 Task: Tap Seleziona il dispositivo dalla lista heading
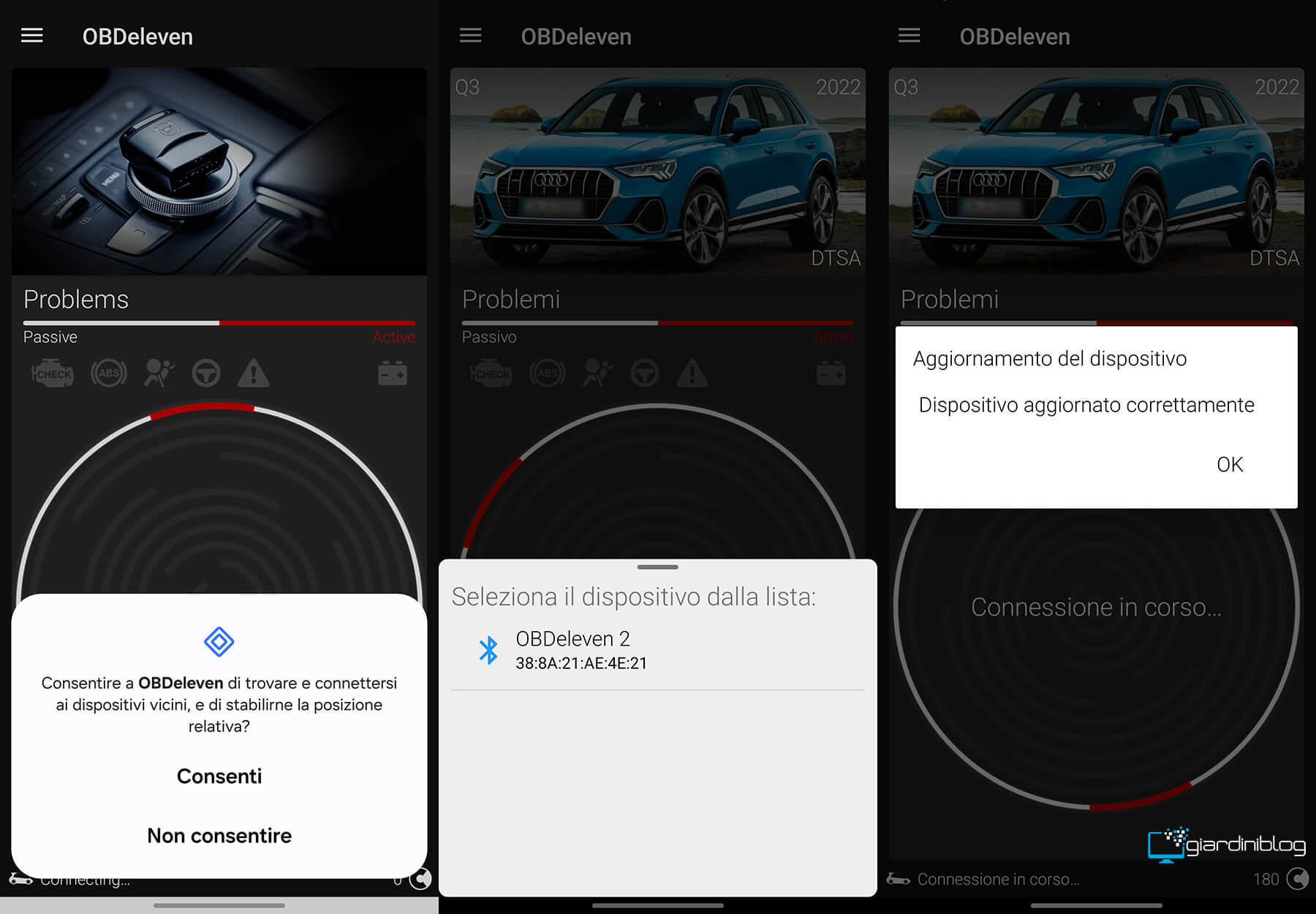coord(633,597)
